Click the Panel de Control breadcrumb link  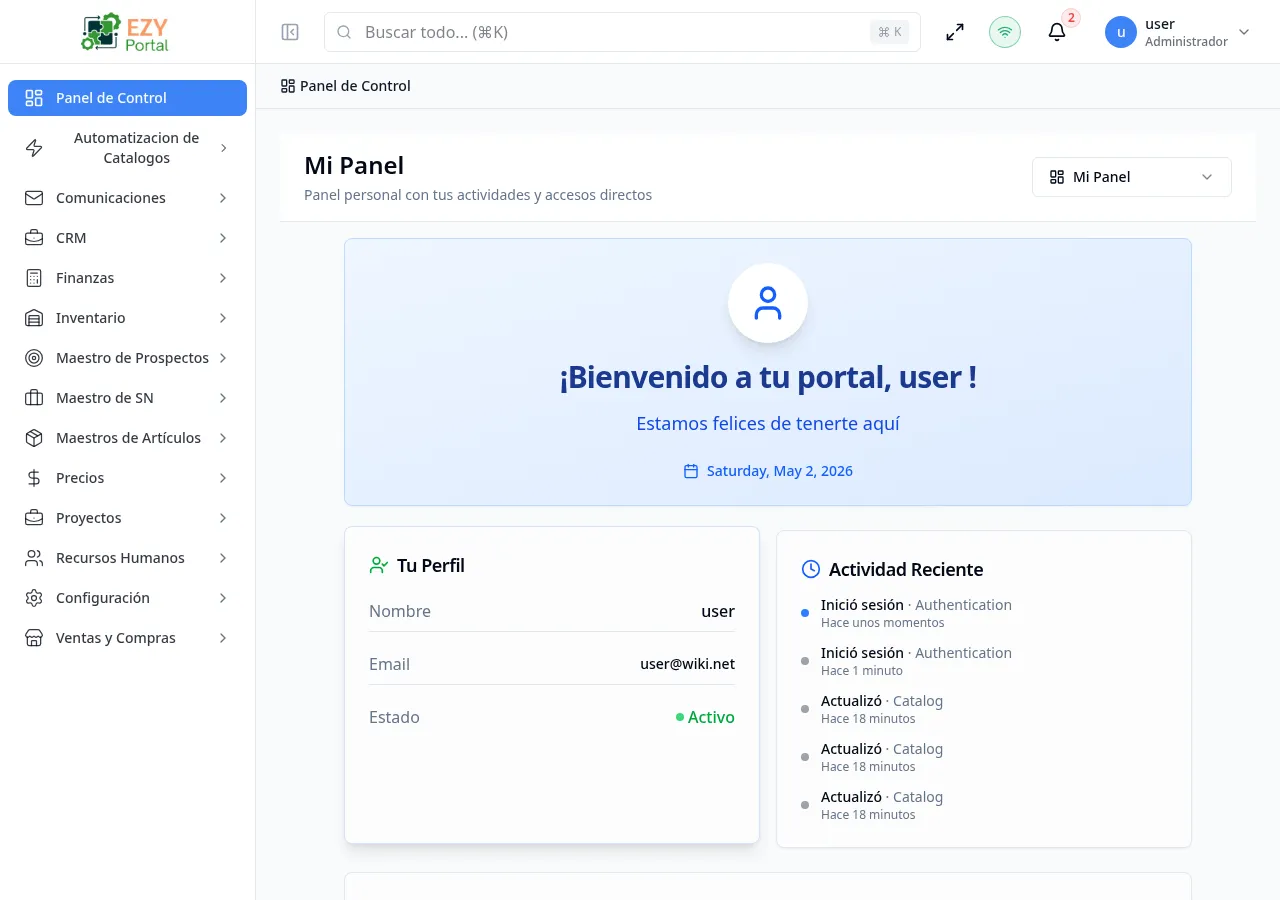click(355, 86)
